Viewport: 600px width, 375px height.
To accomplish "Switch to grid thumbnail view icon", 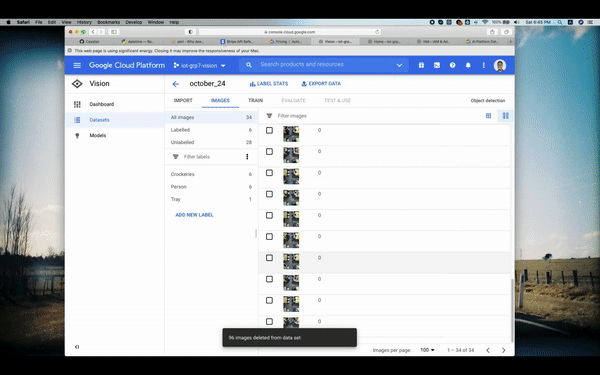I will pos(488,116).
